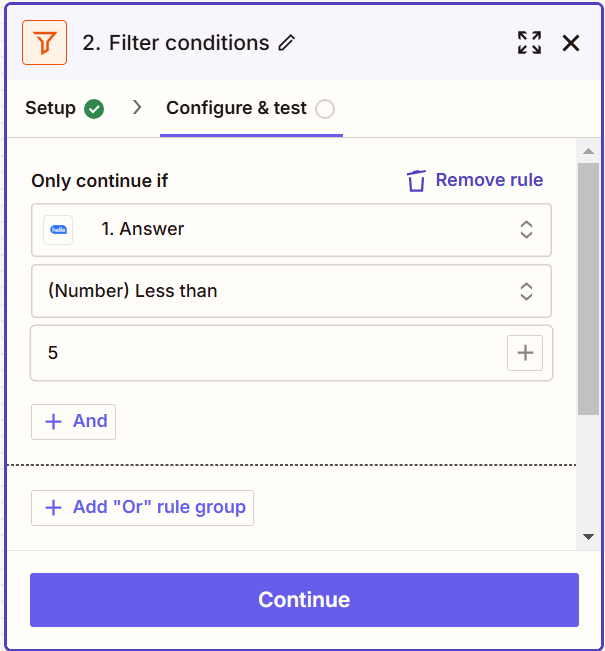Add an "Or" rule group

pyautogui.click(x=142, y=507)
